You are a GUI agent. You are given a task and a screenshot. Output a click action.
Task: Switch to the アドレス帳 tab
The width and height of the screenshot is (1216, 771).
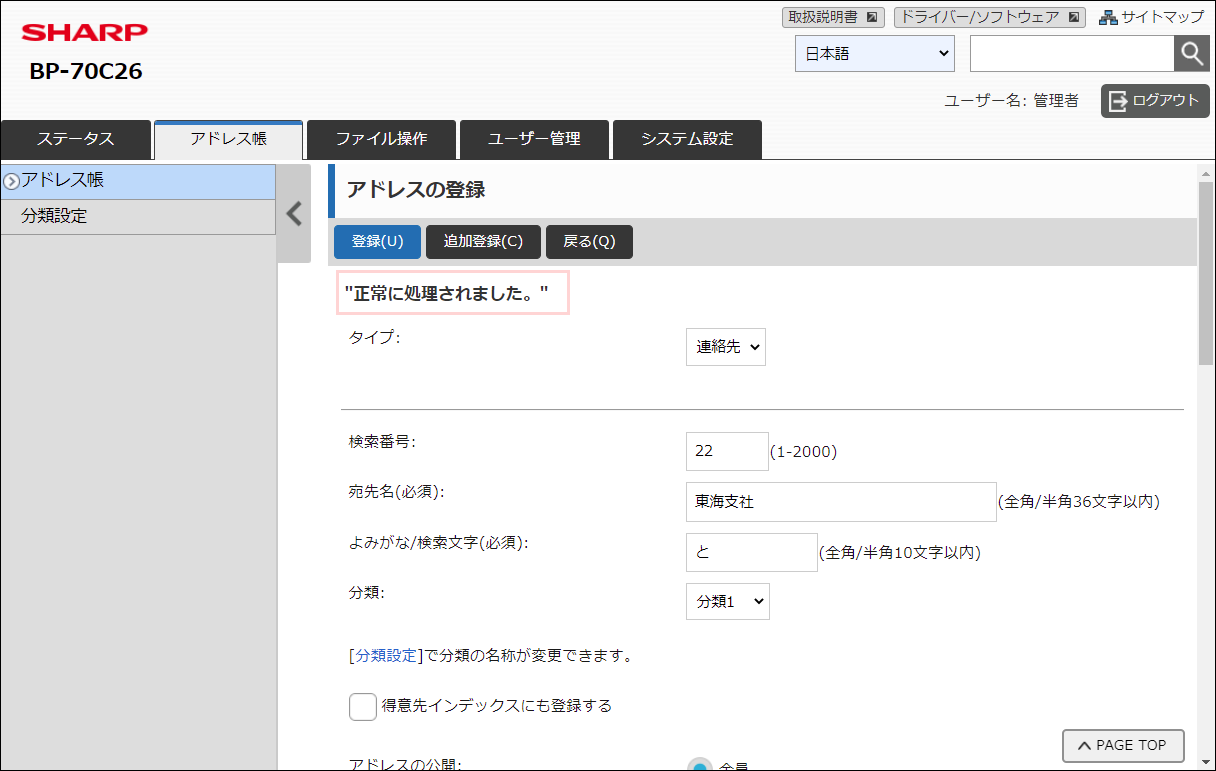tap(229, 139)
